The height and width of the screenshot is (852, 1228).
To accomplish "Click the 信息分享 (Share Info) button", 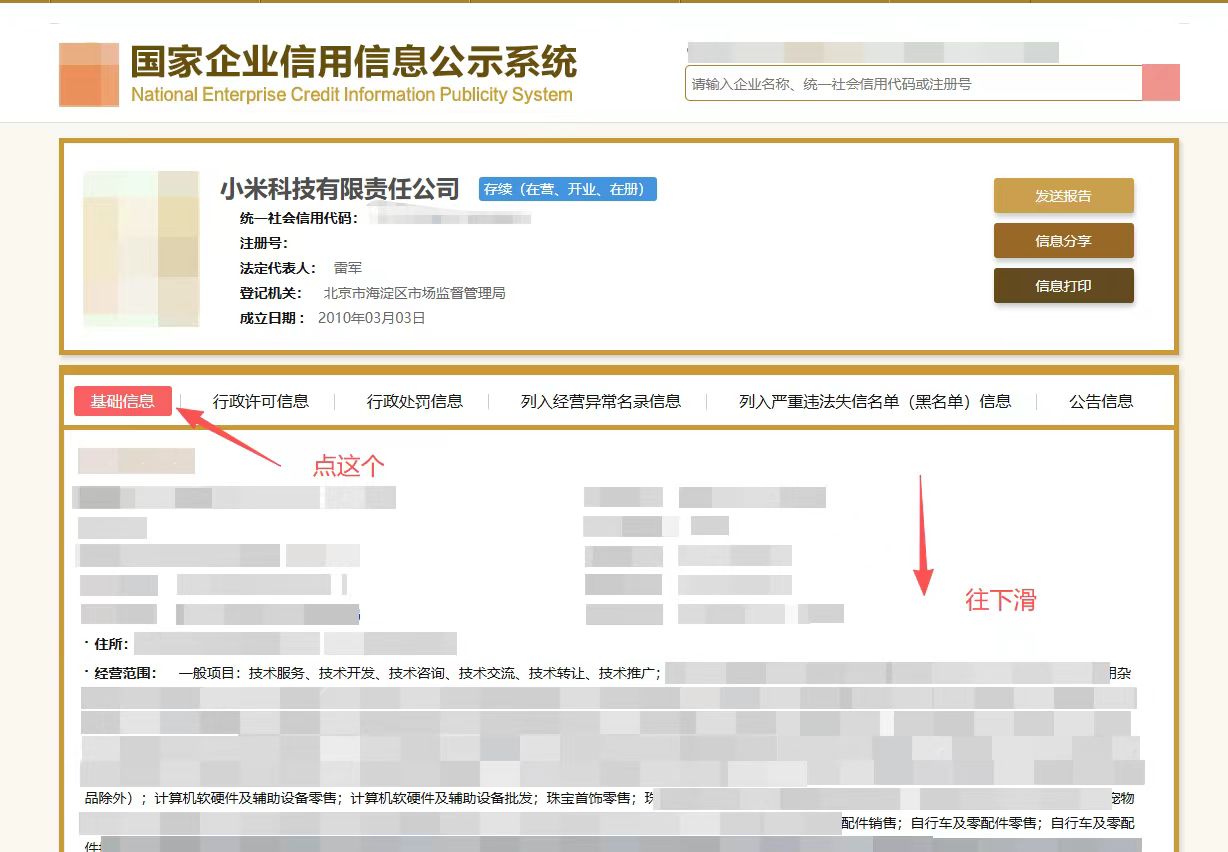I will pos(1063,240).
